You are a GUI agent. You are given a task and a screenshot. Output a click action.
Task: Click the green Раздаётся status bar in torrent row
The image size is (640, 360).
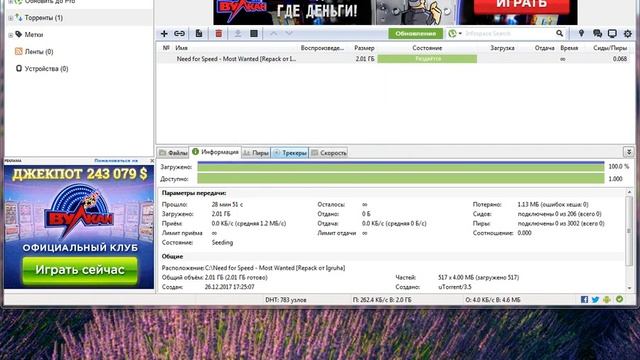click(427, 59)
